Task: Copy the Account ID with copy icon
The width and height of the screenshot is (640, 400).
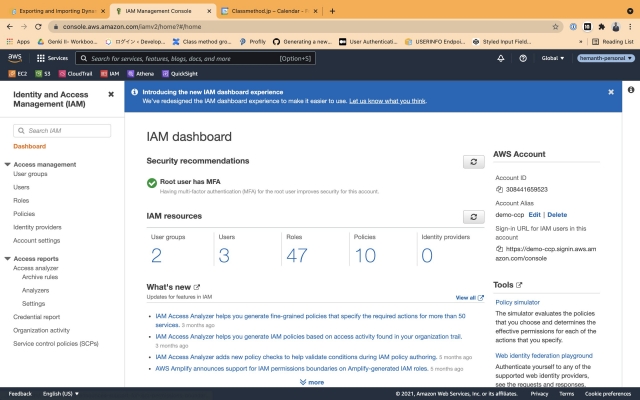Action: pos(499,189)
